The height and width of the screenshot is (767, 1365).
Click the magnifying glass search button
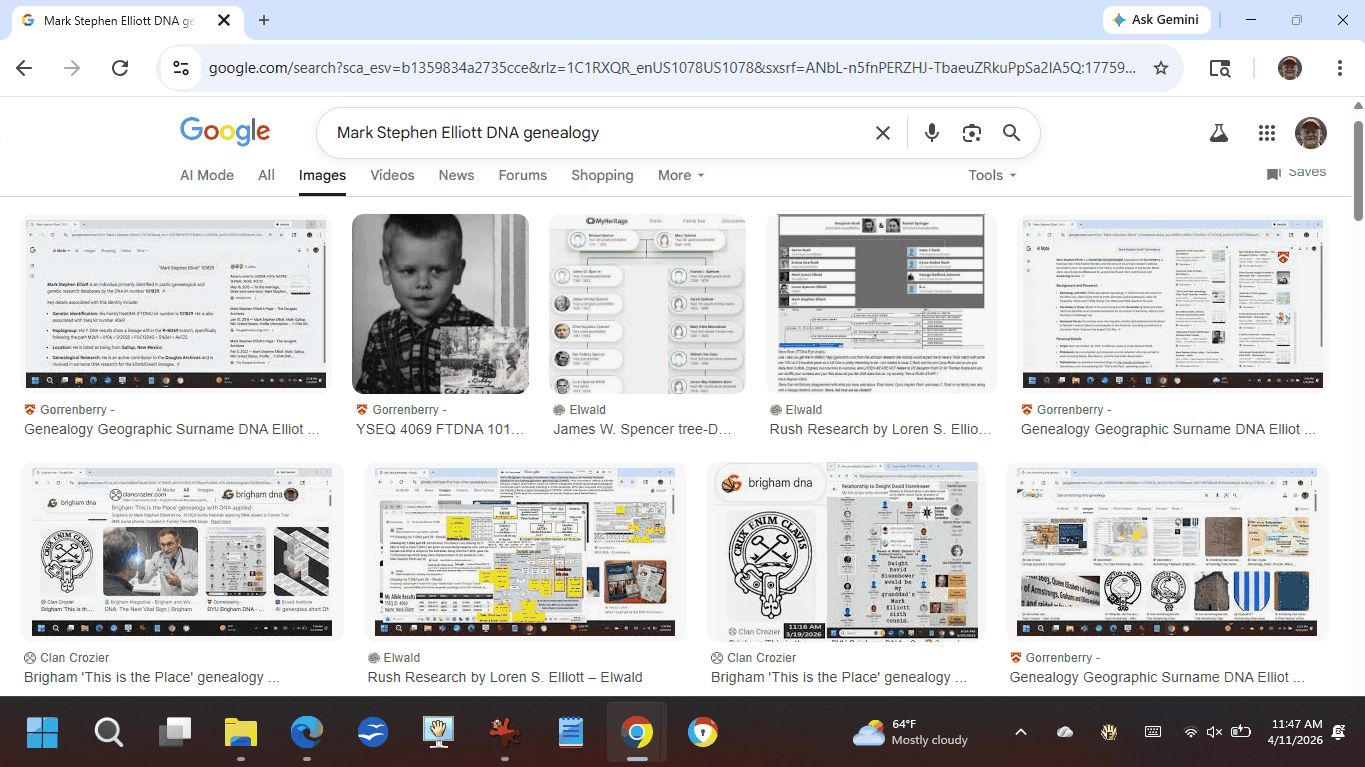pos(1011,133)
